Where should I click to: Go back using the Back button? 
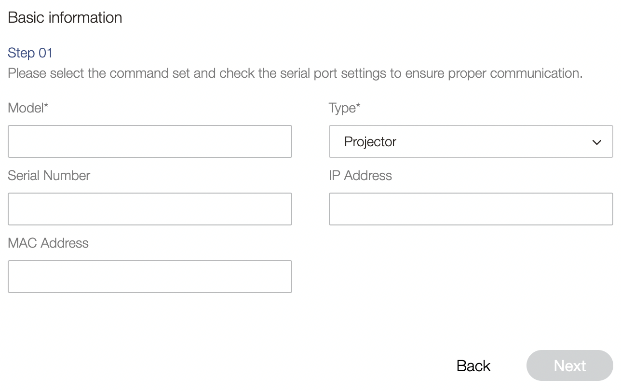[473, 366]
